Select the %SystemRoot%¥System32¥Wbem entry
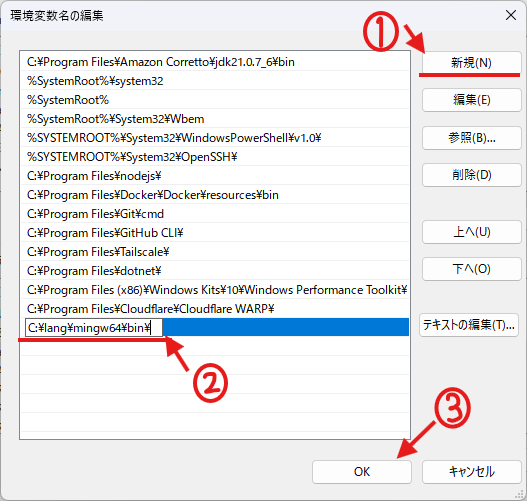The height and width of the screenshot is (501, 527). tap(215, 119)
